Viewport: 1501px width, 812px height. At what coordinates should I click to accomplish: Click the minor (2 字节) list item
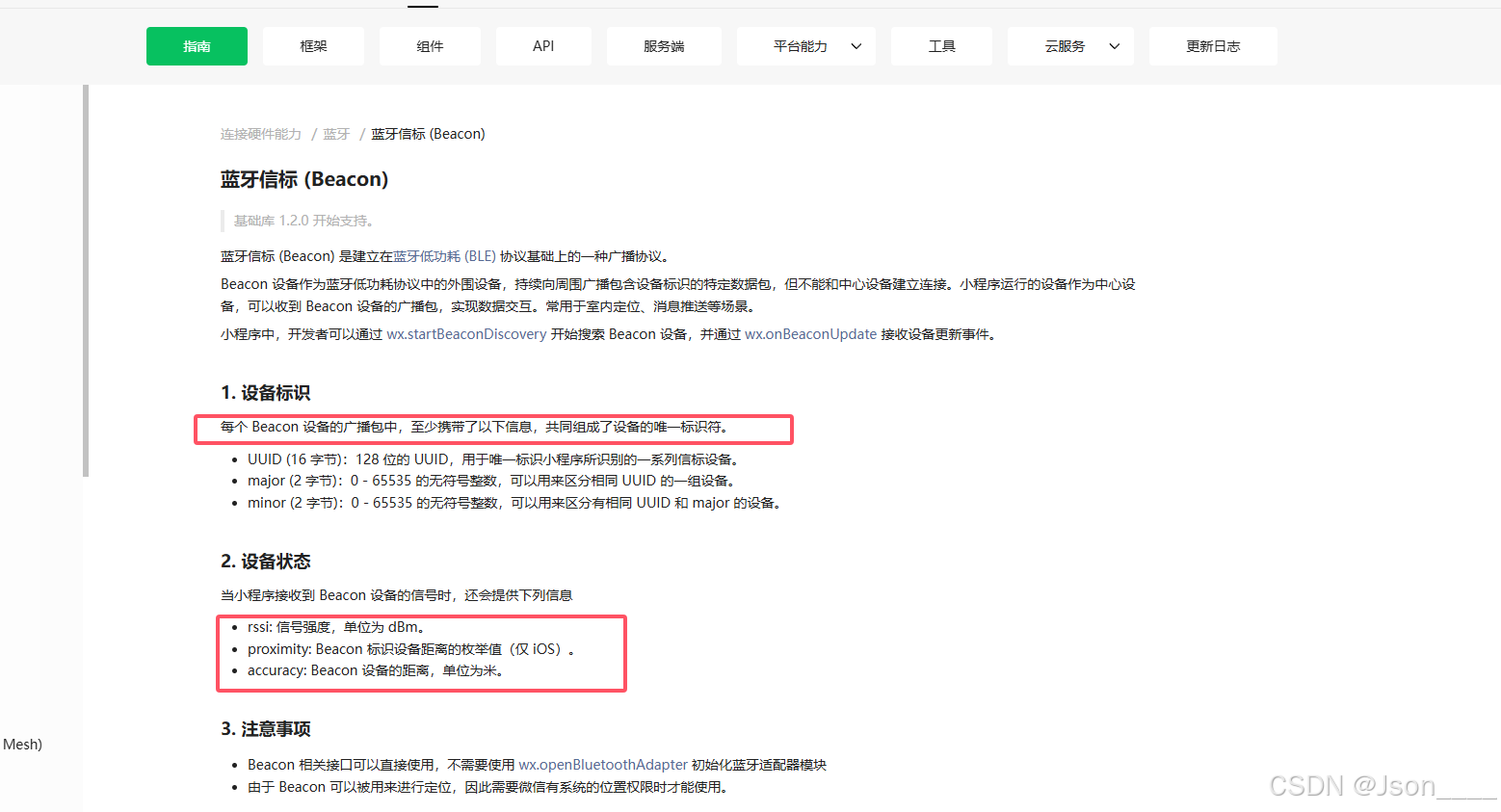point(516,503)
